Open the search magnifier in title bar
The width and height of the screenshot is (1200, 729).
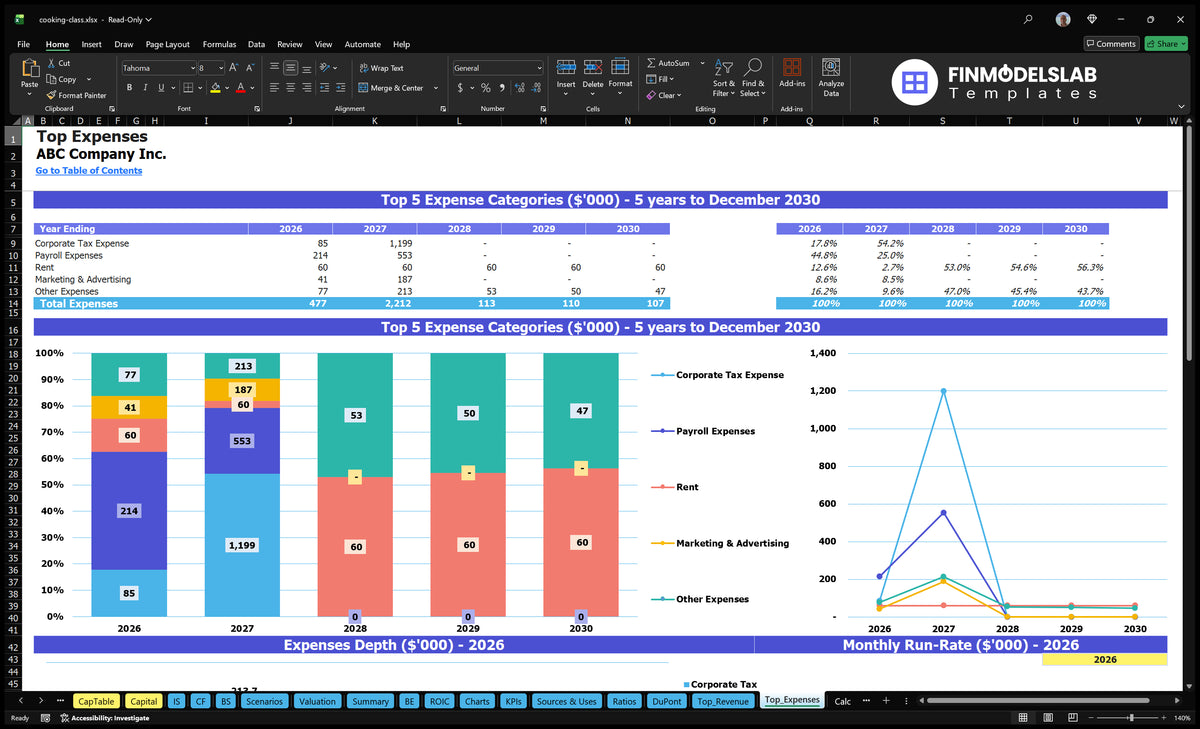pos(1029,19)
